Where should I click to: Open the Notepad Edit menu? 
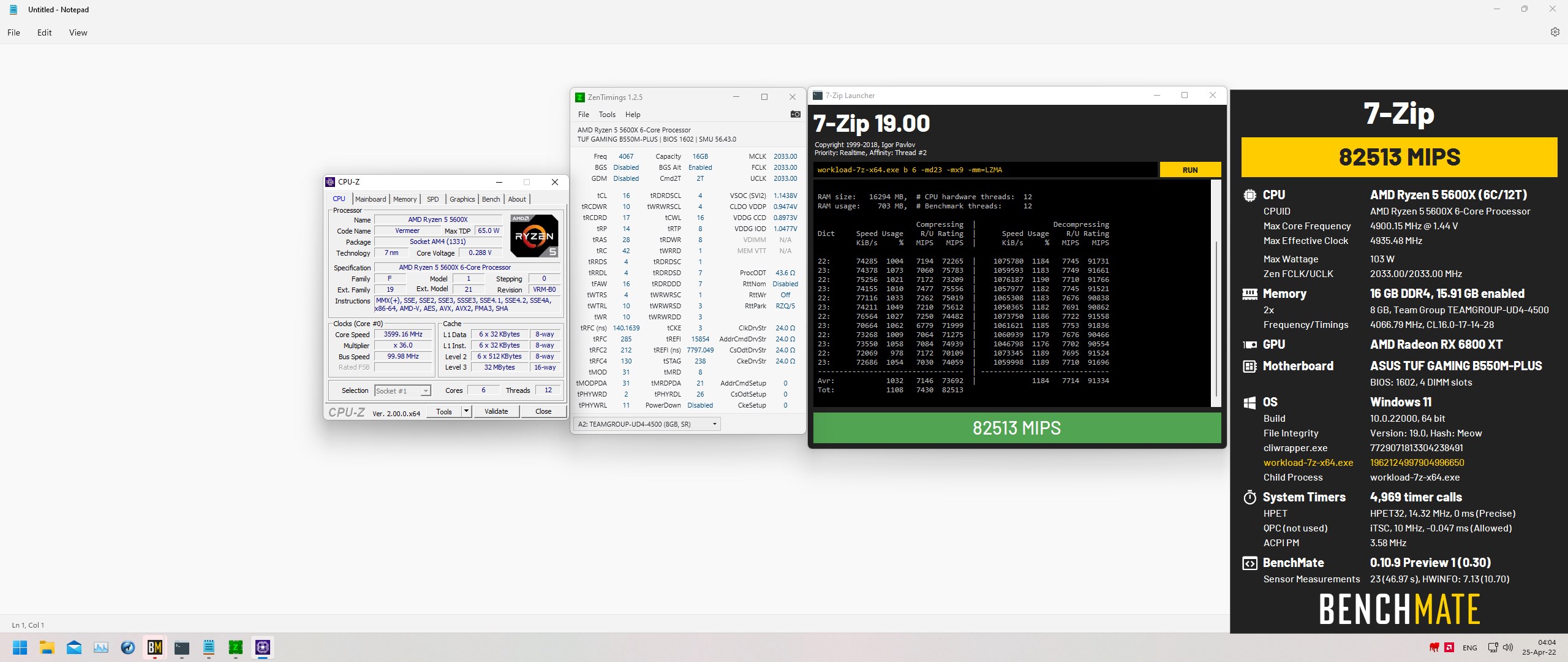click(x=44, y=32)
